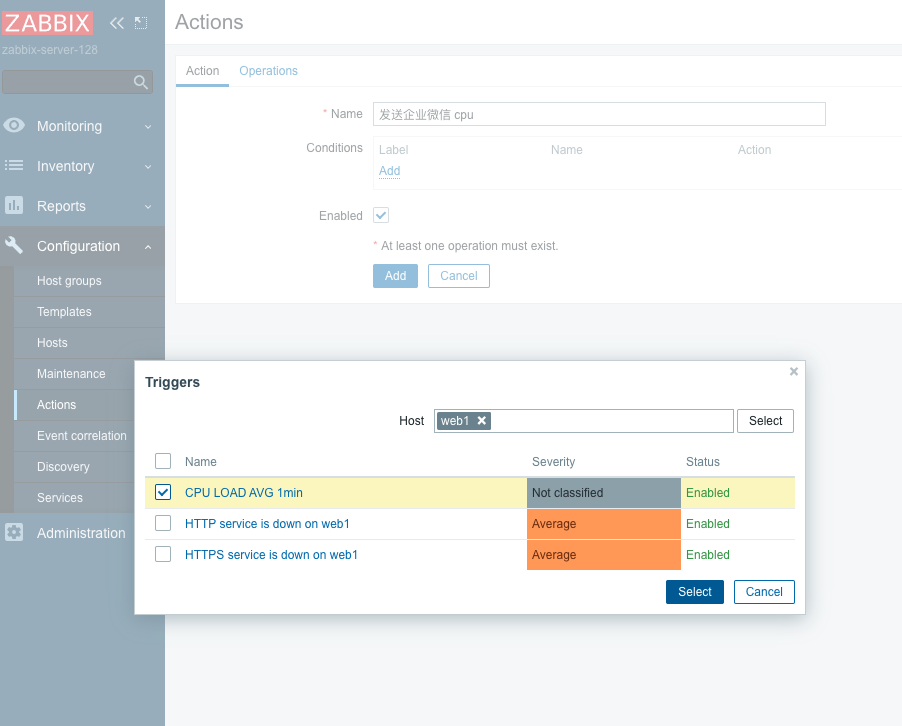Viewport: 902px width, 726px height.
Task: Toggle kiosk mode sidebar icon
Action: coord(141,23)
